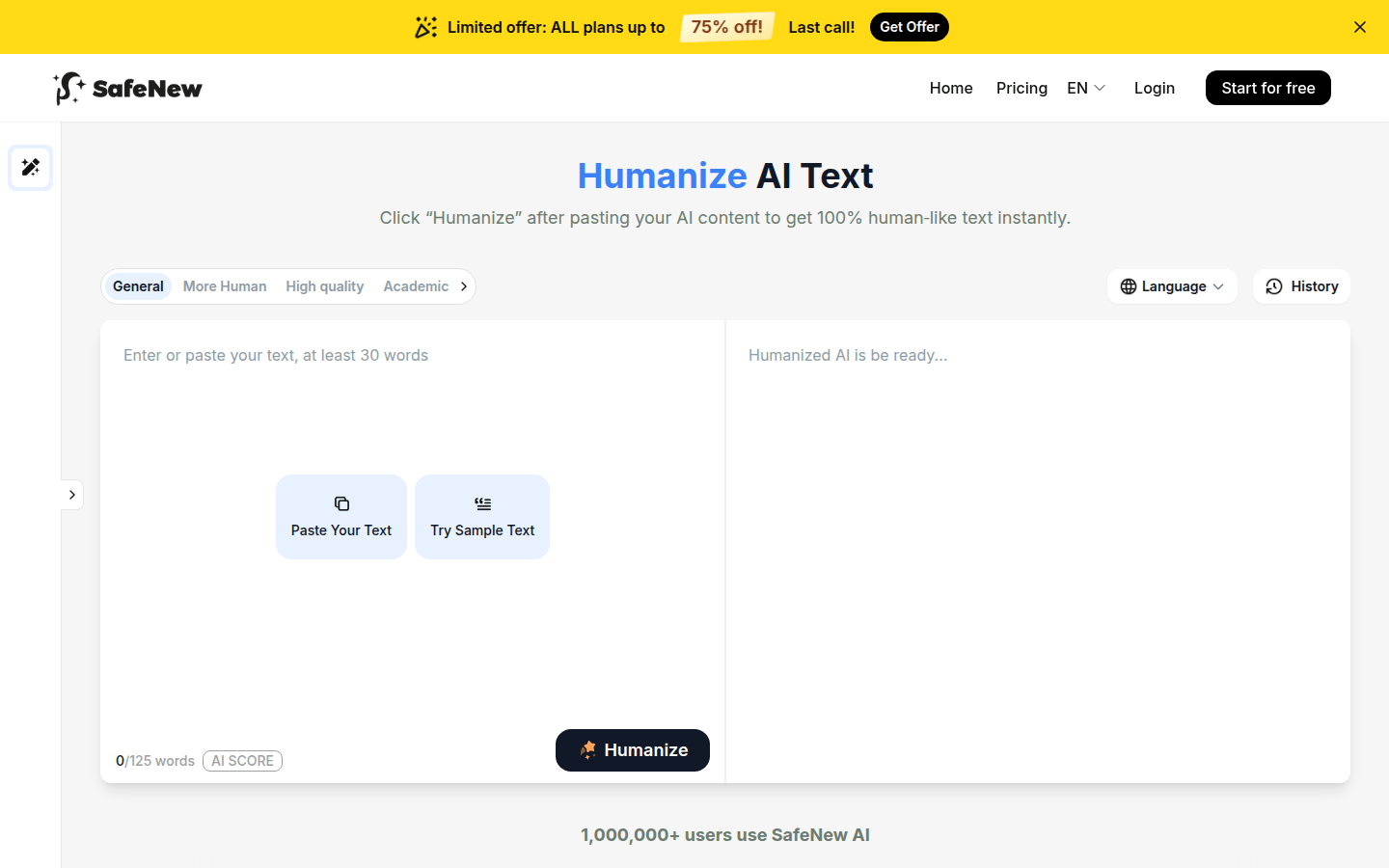
Task: Click Get Offer in the banner
Action: (909, 27)
